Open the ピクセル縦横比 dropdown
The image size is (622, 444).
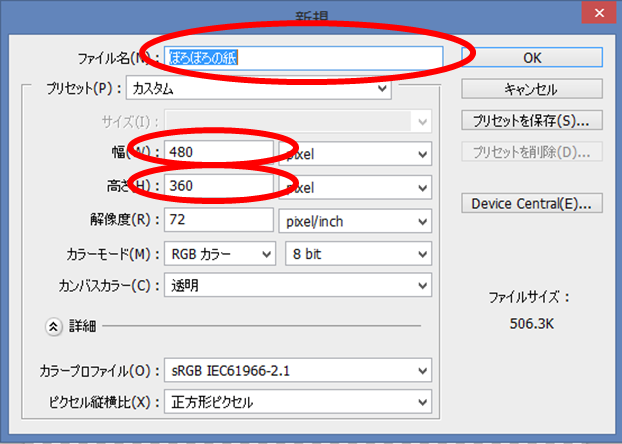pos(297,403)
